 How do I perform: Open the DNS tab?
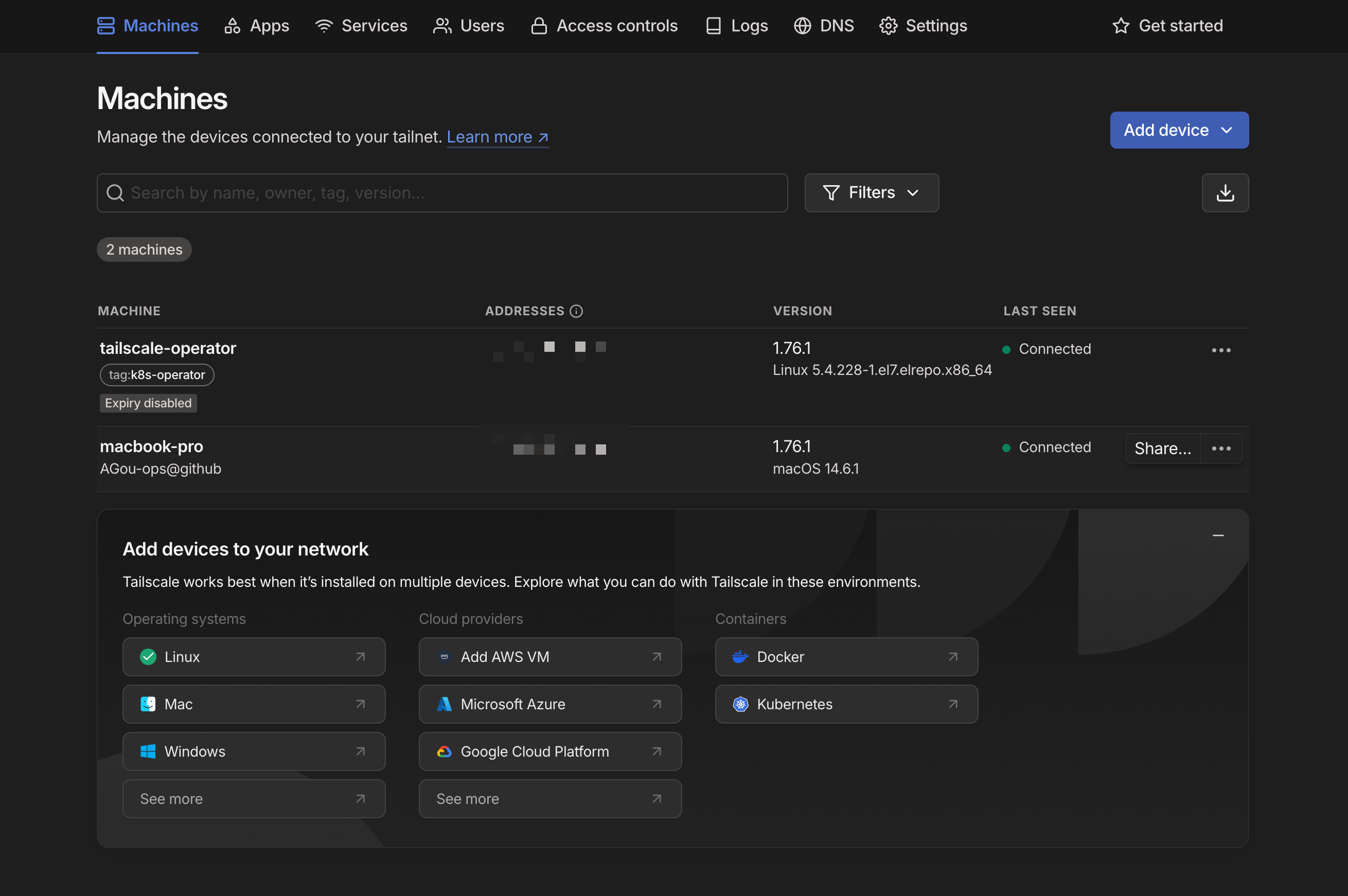pyautogui.click(x=824, y=26)
